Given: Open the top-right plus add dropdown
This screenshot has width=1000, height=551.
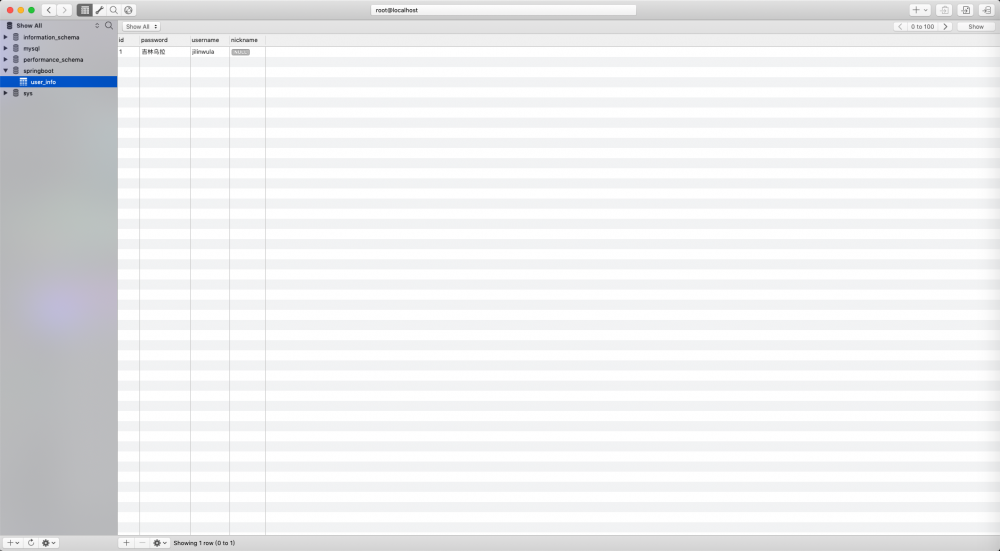Looking at the screenshot, I should tap(920, 10).
